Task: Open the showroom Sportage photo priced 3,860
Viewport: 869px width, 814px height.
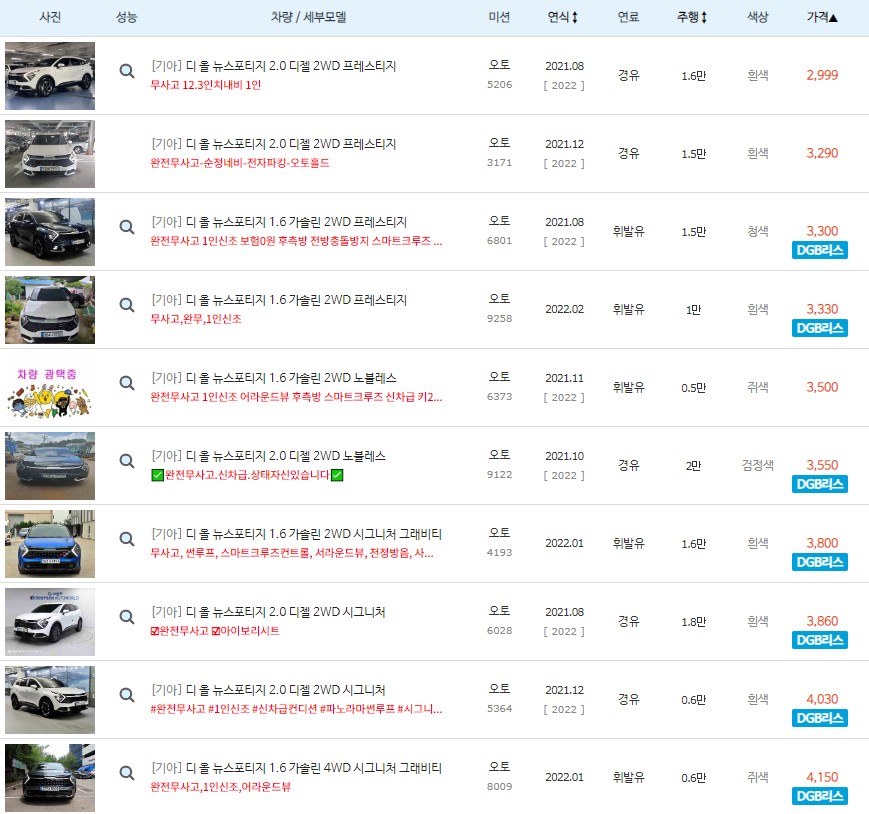Action: pyautogui.click(x=50, y=622)
